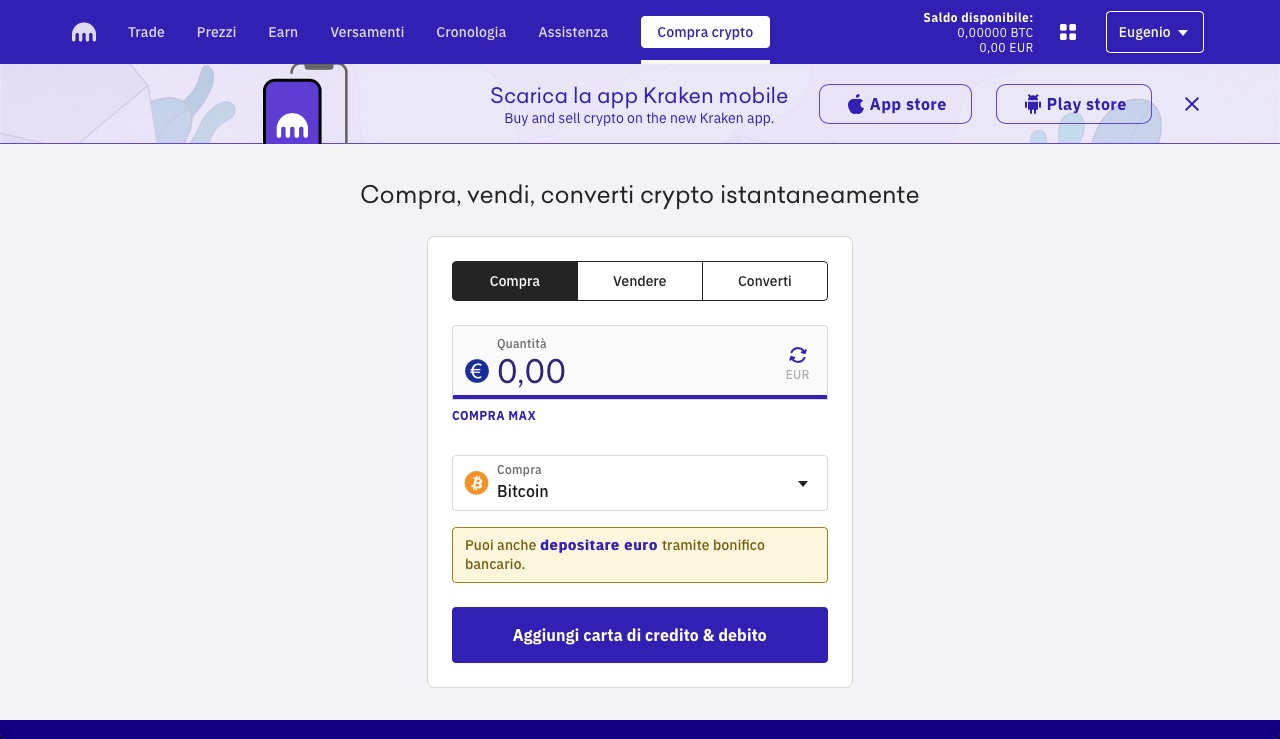Navigate to Versamenti
This screenshot has width=1280, height=739.
coord(367,32)
